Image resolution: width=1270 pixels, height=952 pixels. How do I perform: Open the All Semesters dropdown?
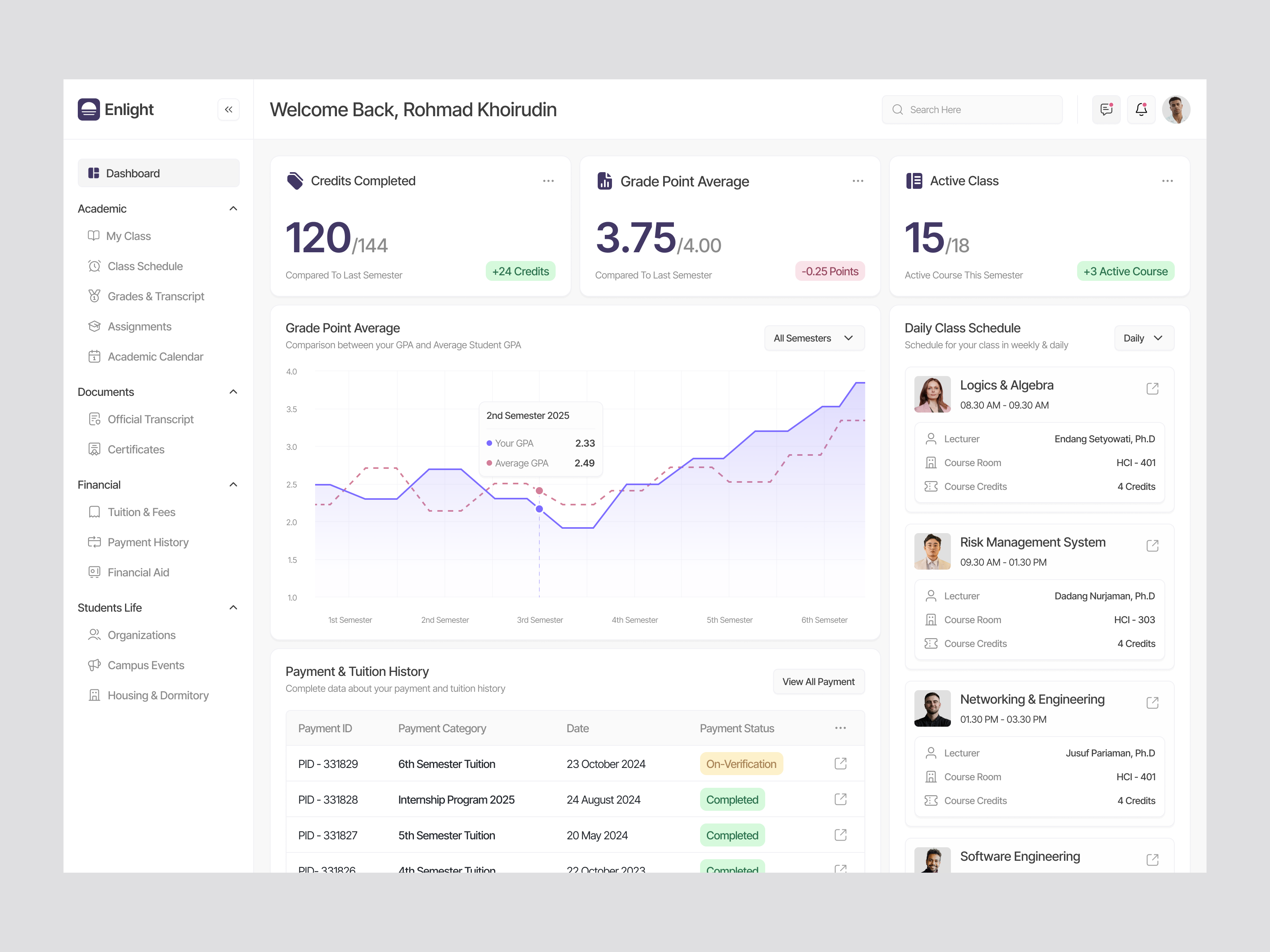click(814, 338)
